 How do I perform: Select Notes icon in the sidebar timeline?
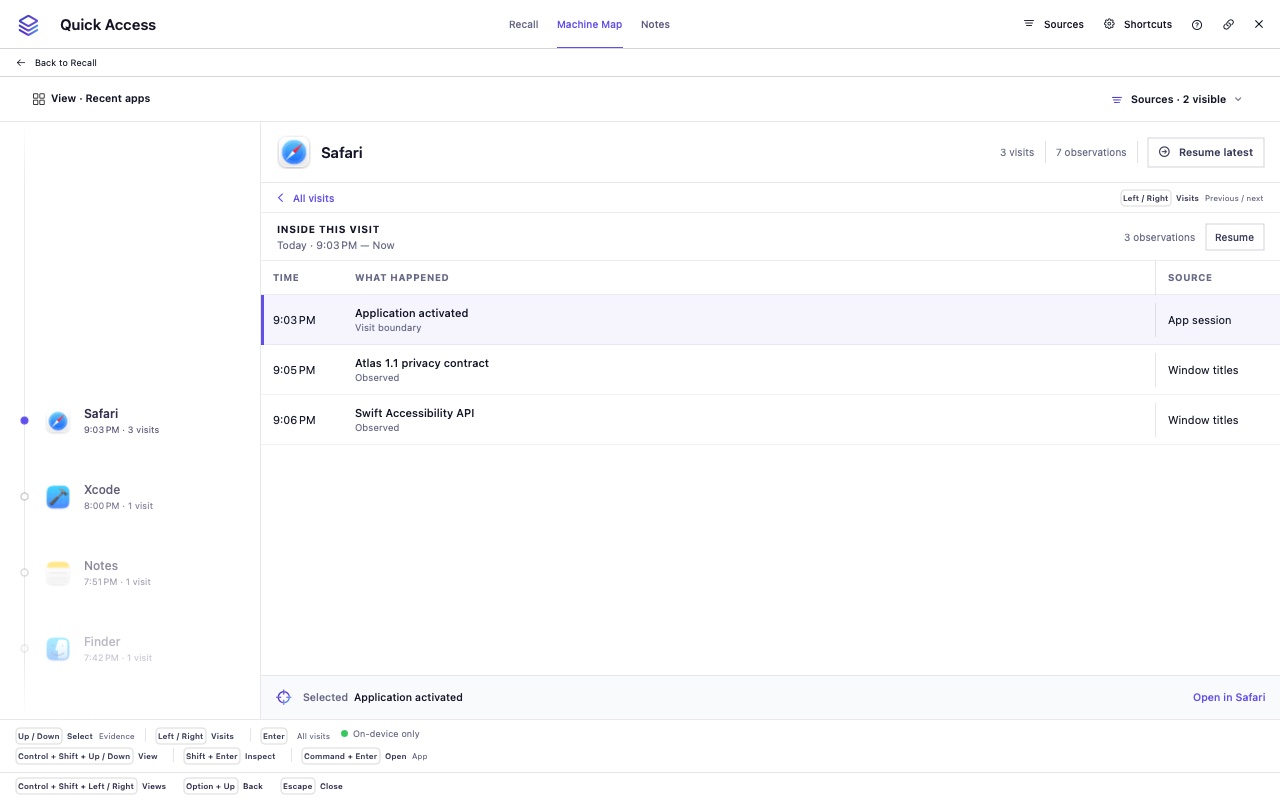(x=58, y=573)
